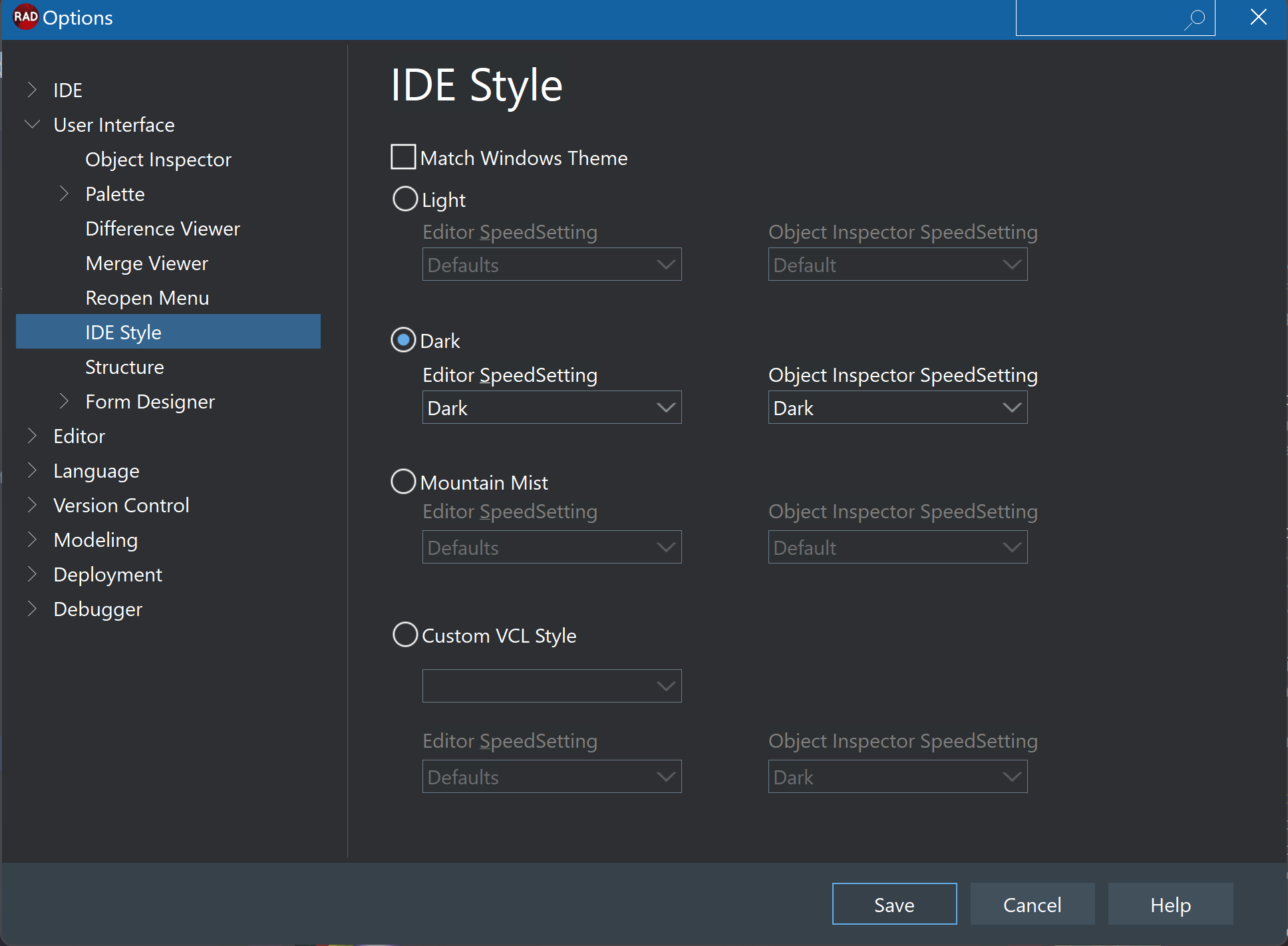Expand the Deployment tree node
Screen dimensions: 1288x946
pyautogui.click(x=31, y=574)
